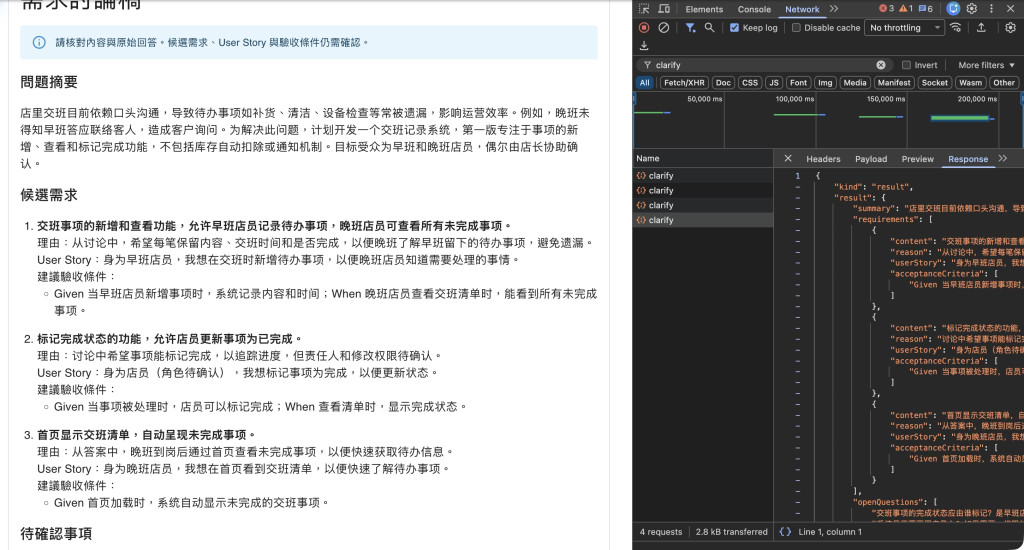1024x550 pixels.
Task: Open the Payload tab
Action: 871,159
